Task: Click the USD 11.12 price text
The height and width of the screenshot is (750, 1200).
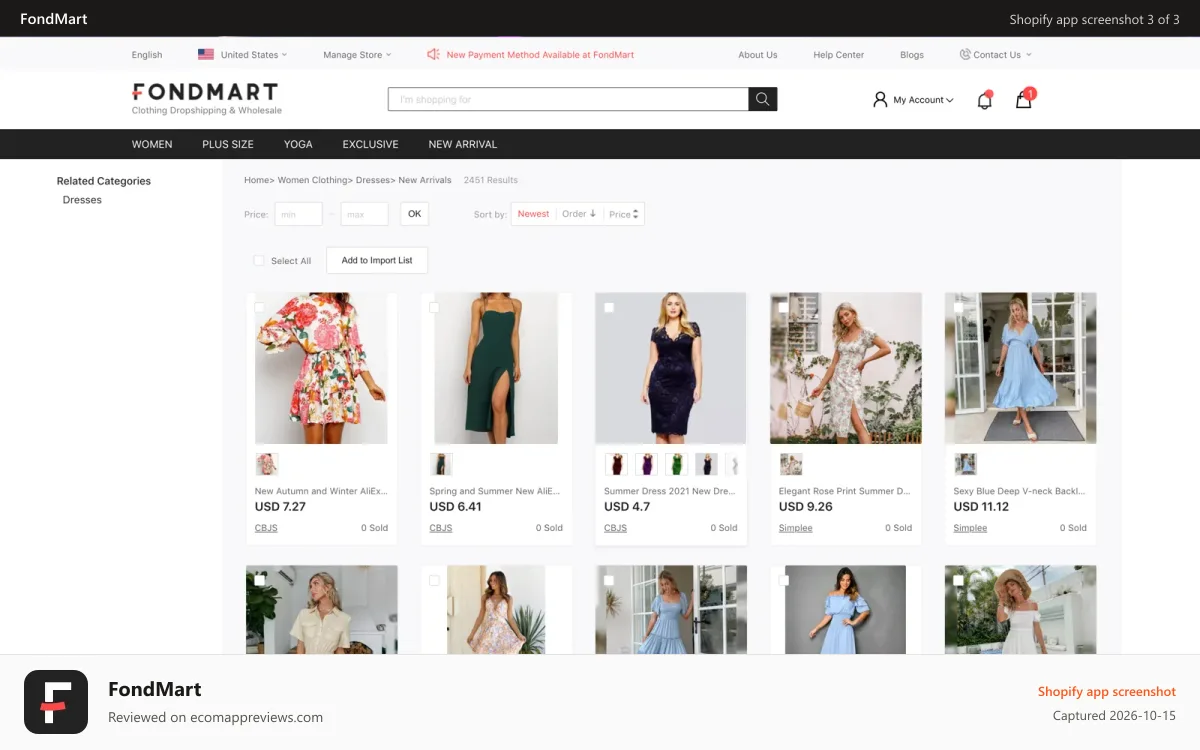Action: point(981,507)
